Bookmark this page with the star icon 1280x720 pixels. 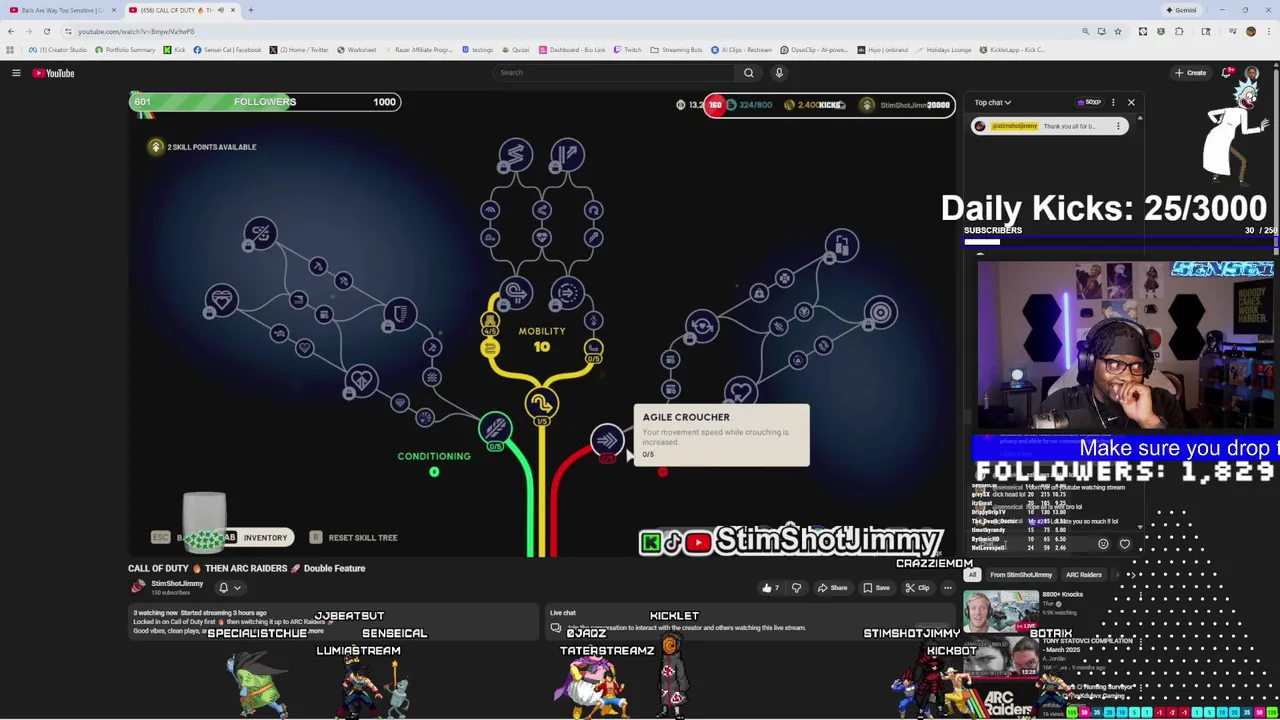pos(1118,31)
